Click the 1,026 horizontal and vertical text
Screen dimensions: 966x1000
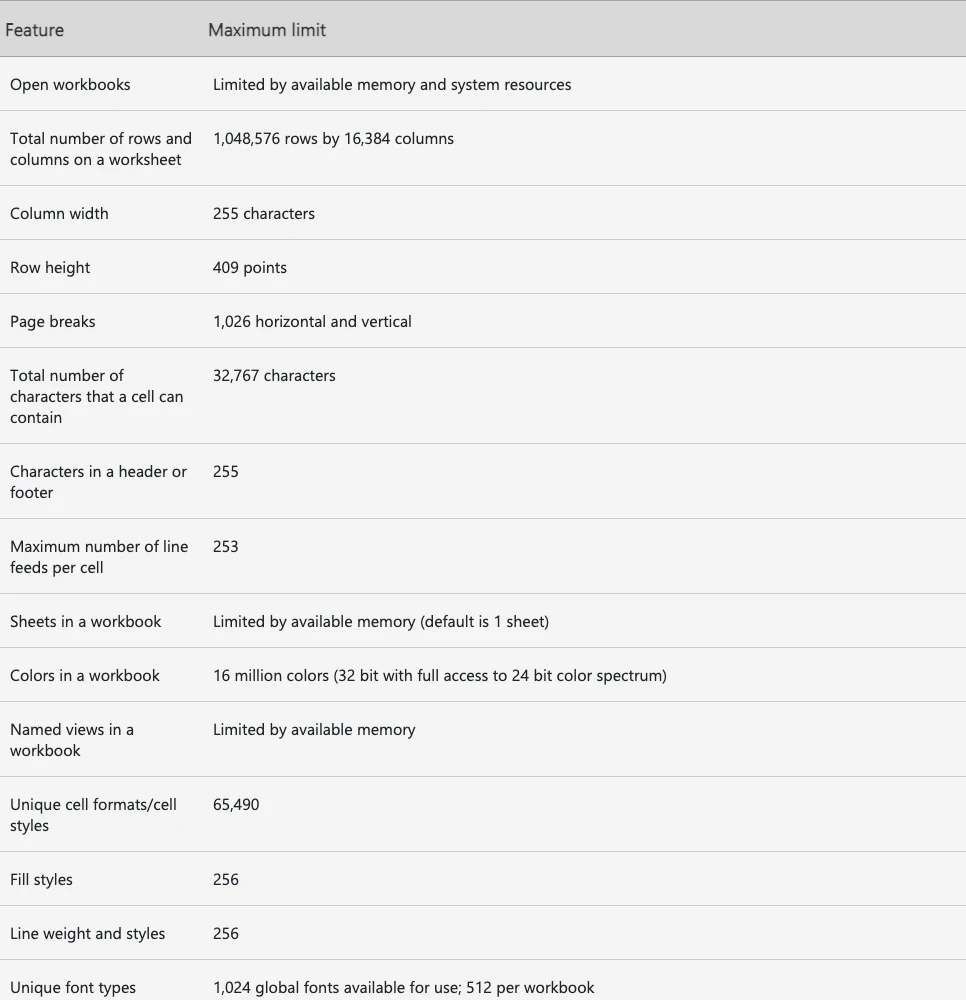click(312, 321)
